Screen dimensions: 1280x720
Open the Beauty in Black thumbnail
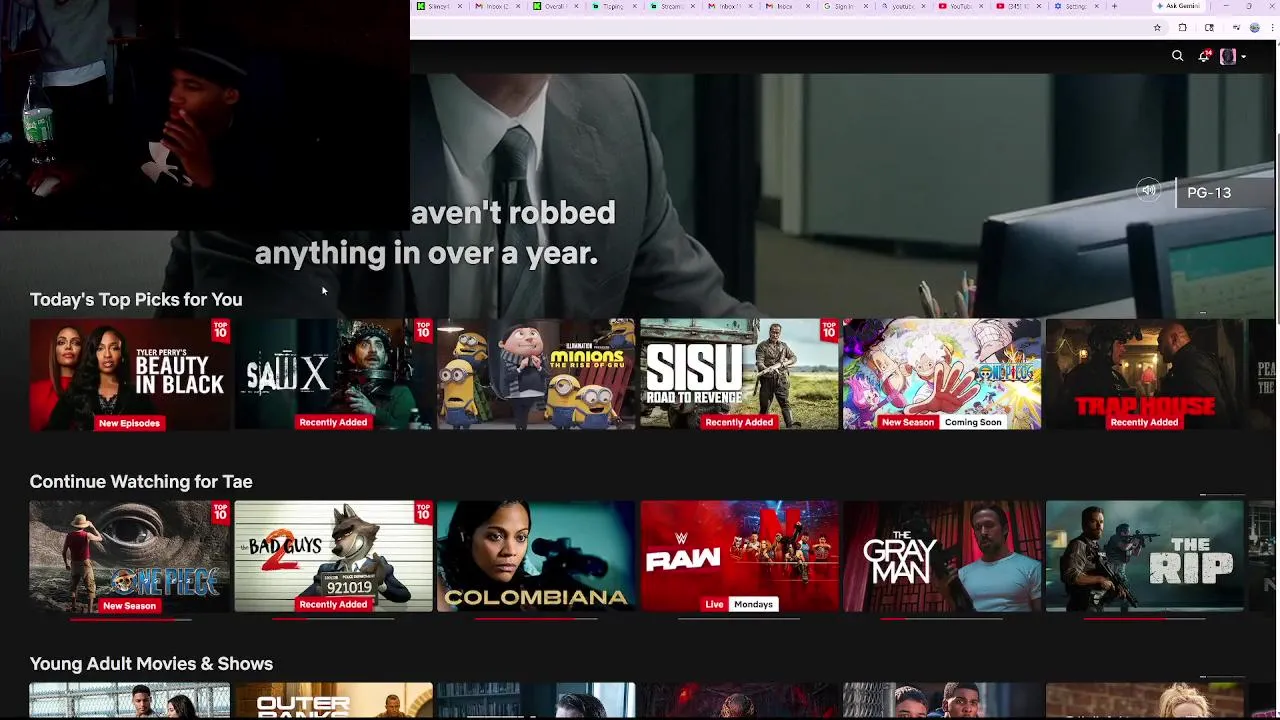(130, 374)
